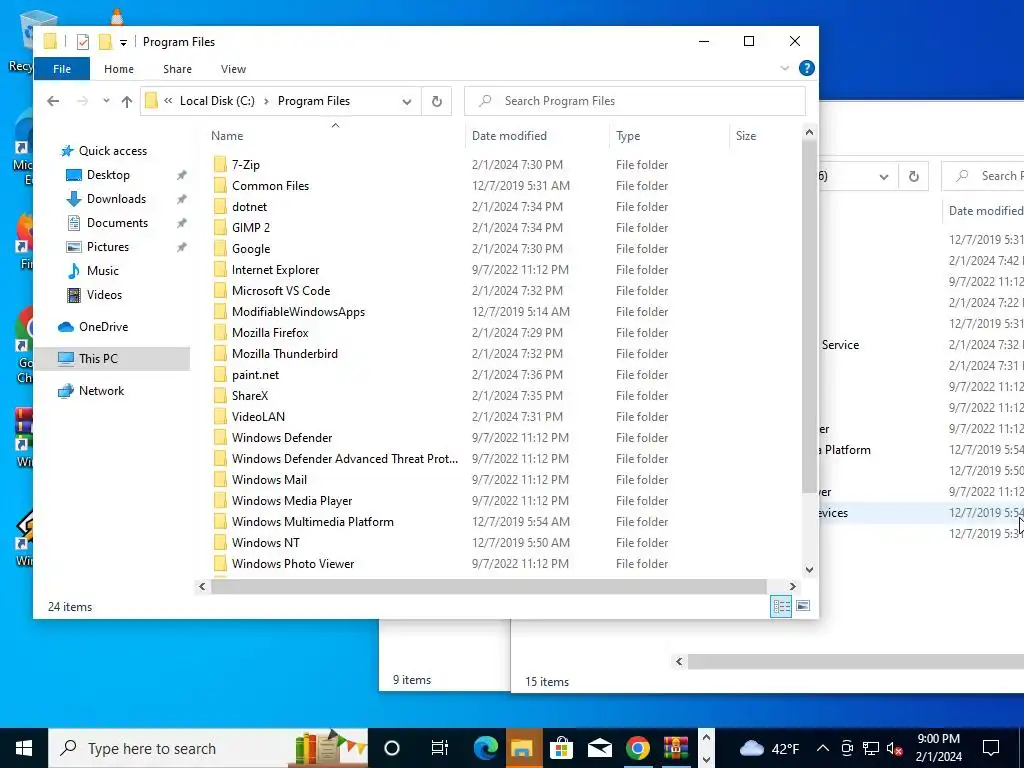Open recent locations dropdown arrow

pyautogui.click(x=106, y=101)
